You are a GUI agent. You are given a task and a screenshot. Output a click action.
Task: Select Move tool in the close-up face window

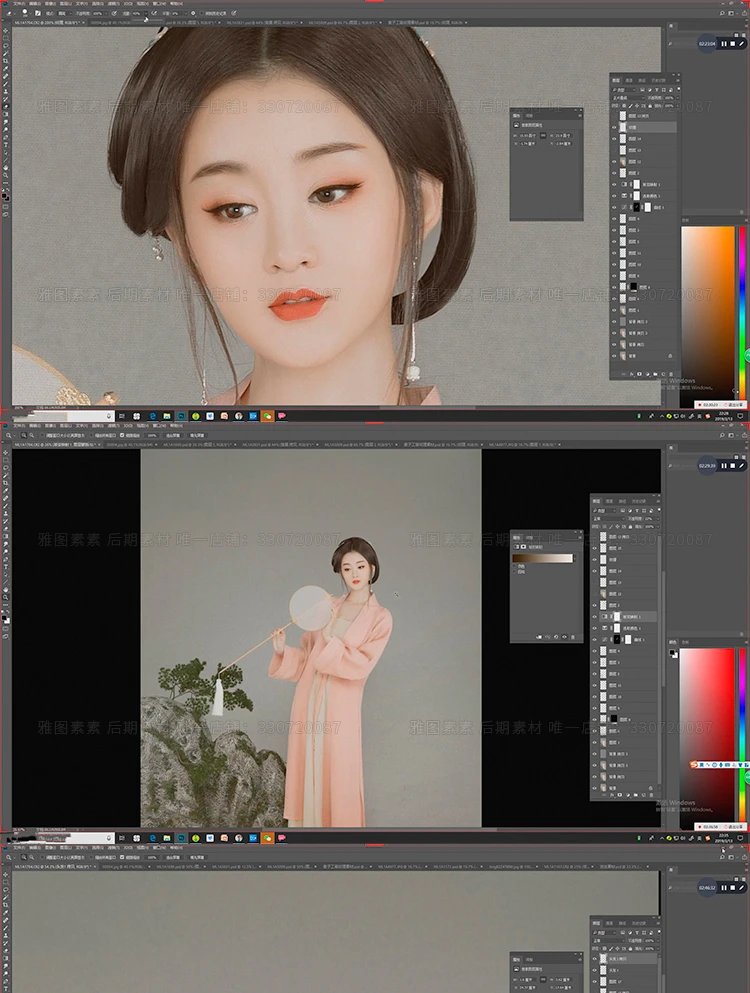[x=6, y=31]
